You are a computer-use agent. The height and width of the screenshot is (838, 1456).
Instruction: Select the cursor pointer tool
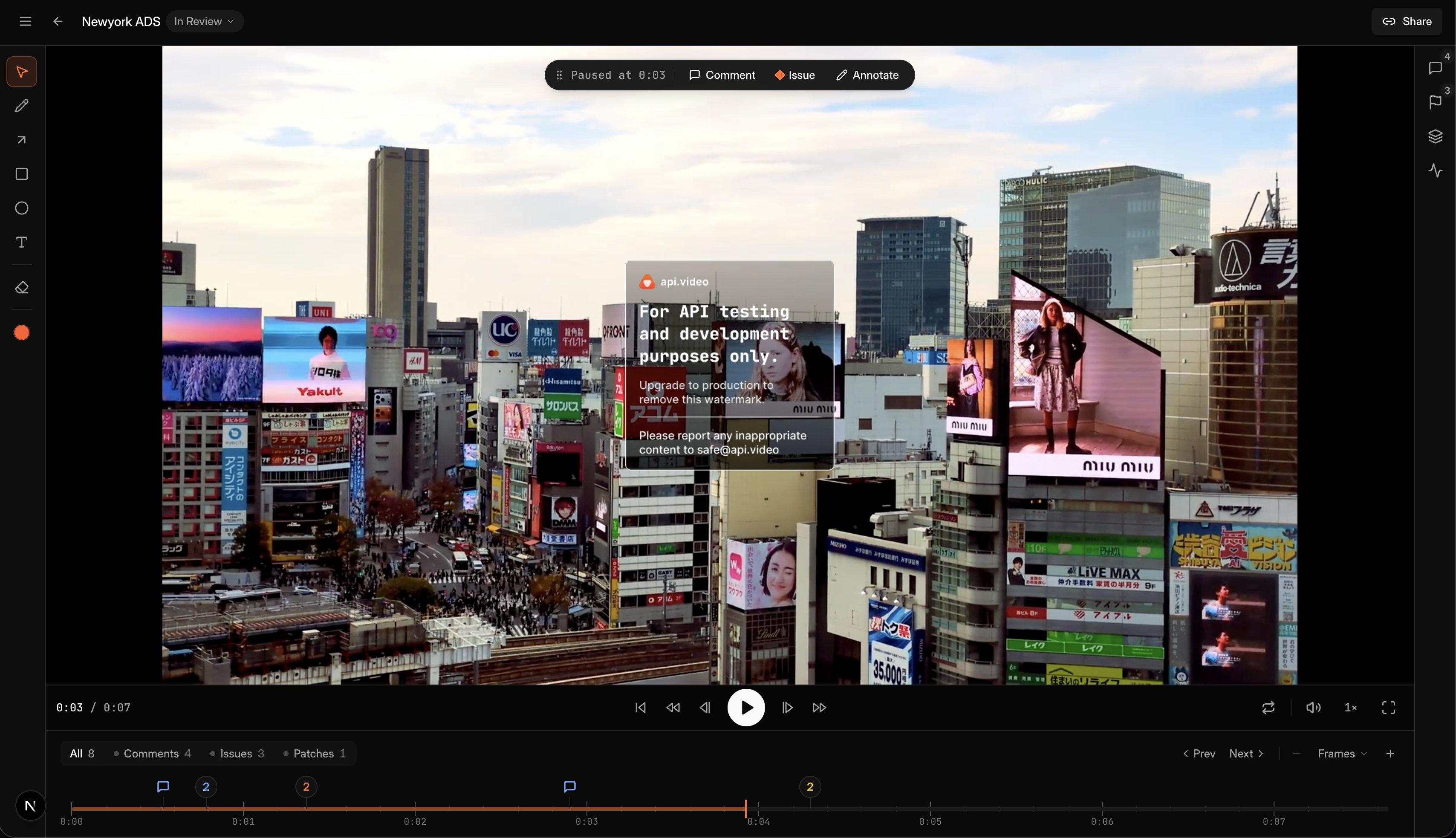22,72
